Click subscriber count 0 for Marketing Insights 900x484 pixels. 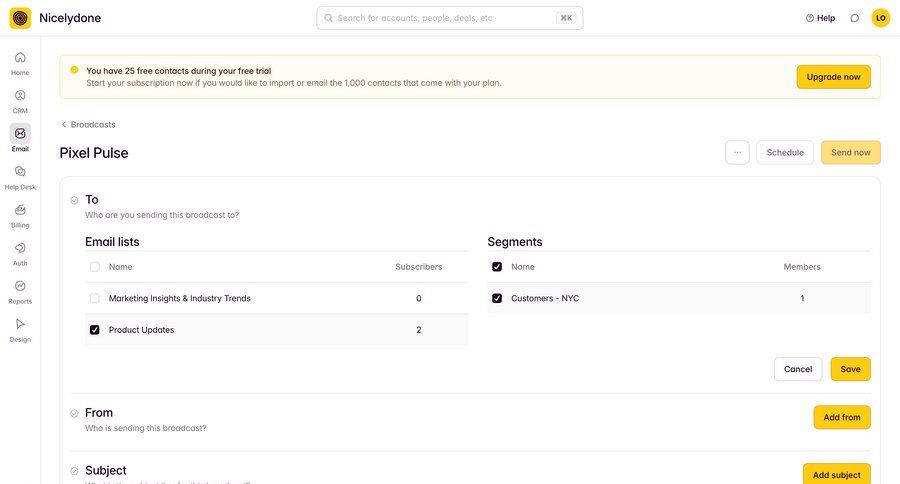click(x=418, y=299)
